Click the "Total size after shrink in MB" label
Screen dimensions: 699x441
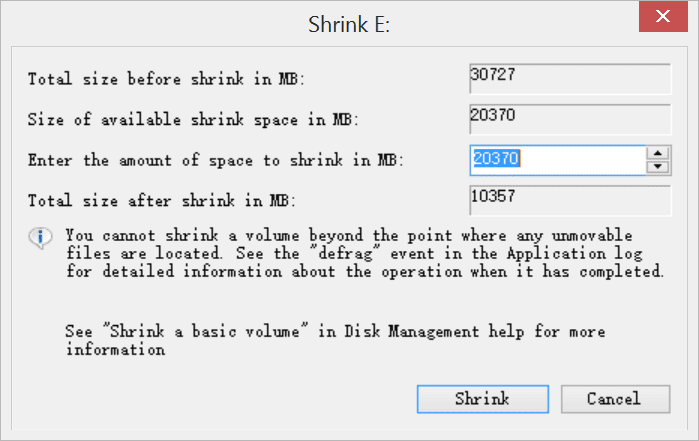point(161,201)
